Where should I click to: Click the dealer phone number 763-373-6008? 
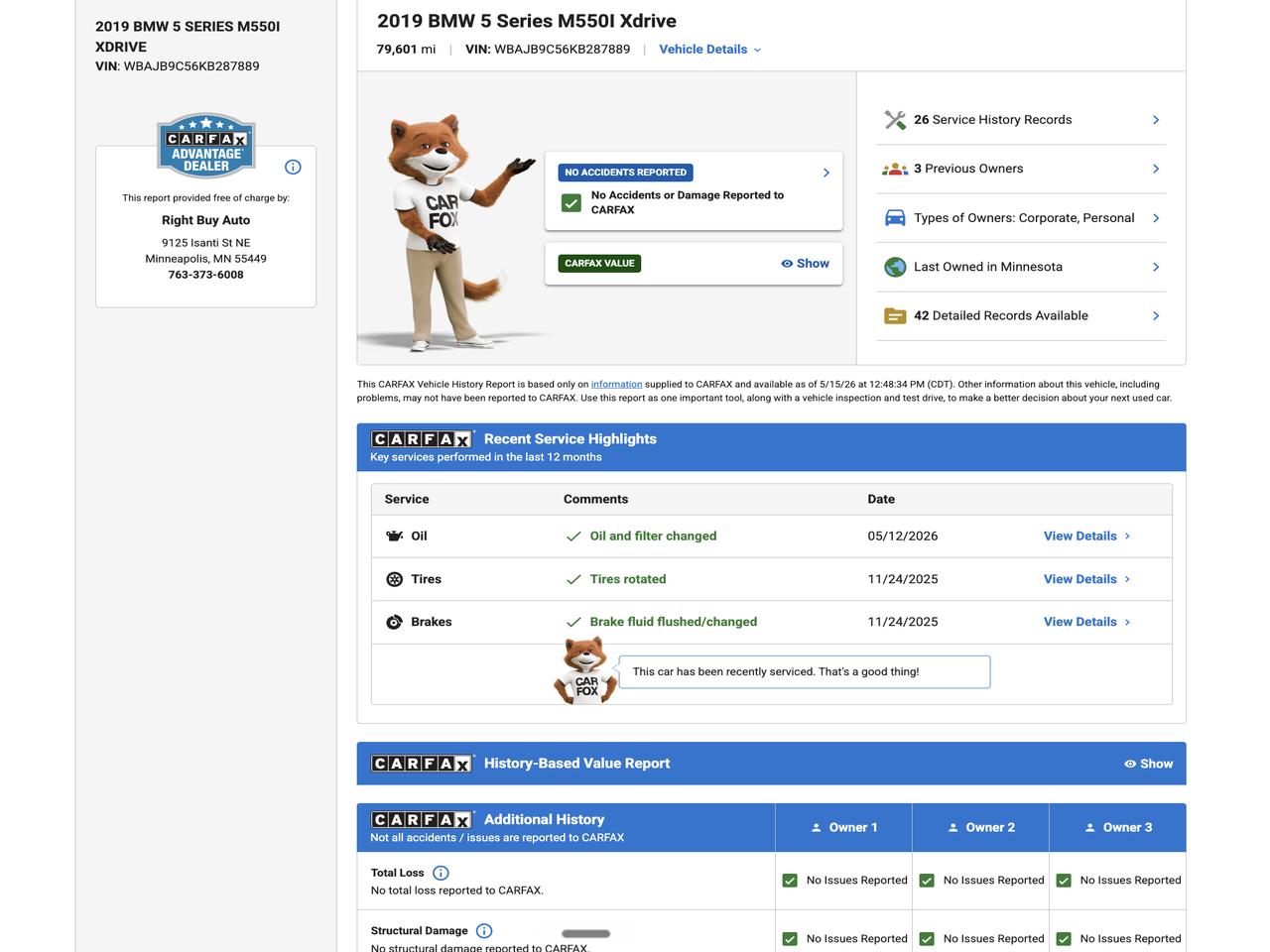click(205, 275)
